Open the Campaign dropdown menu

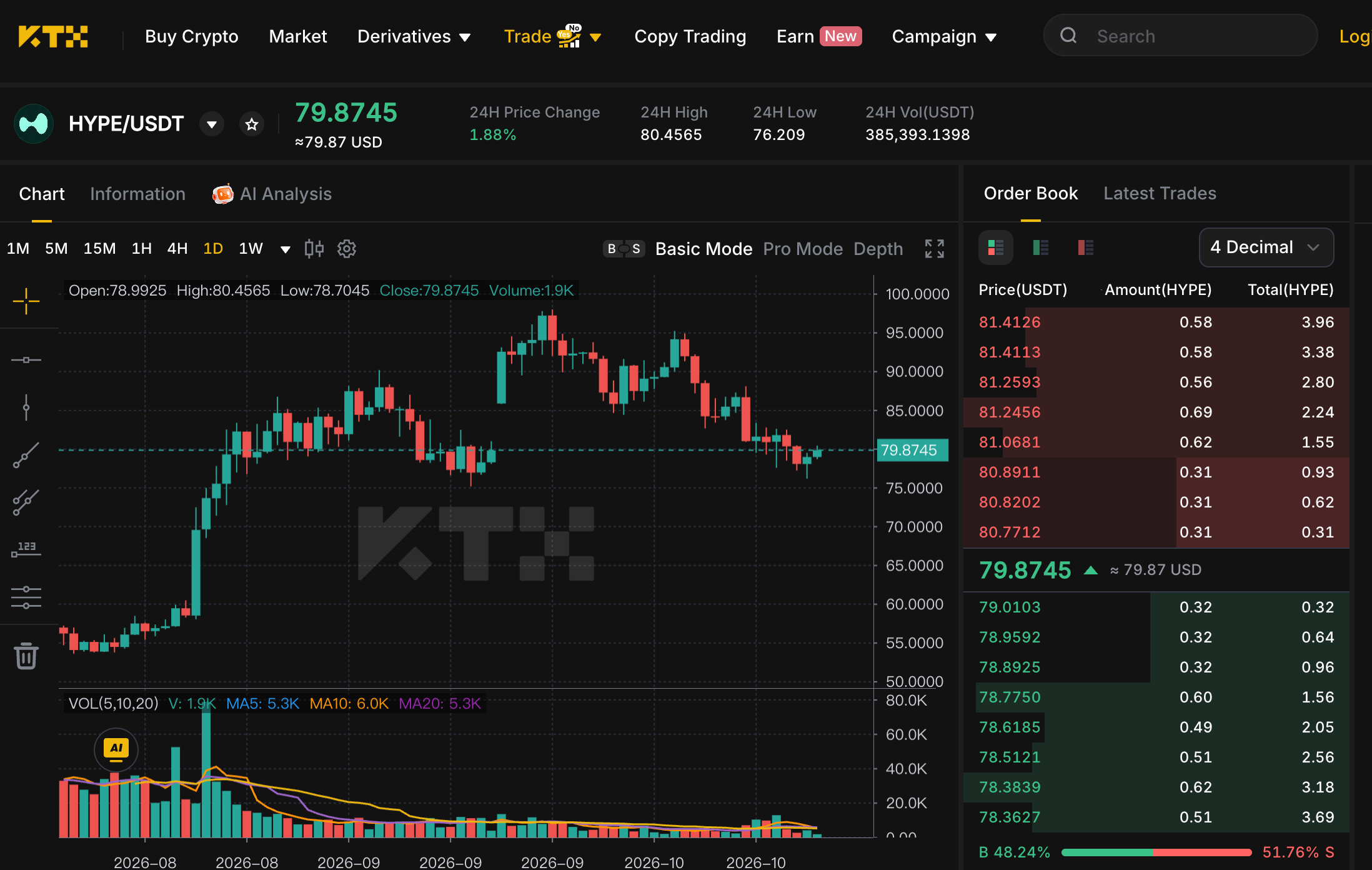click(x=944, y=36)
